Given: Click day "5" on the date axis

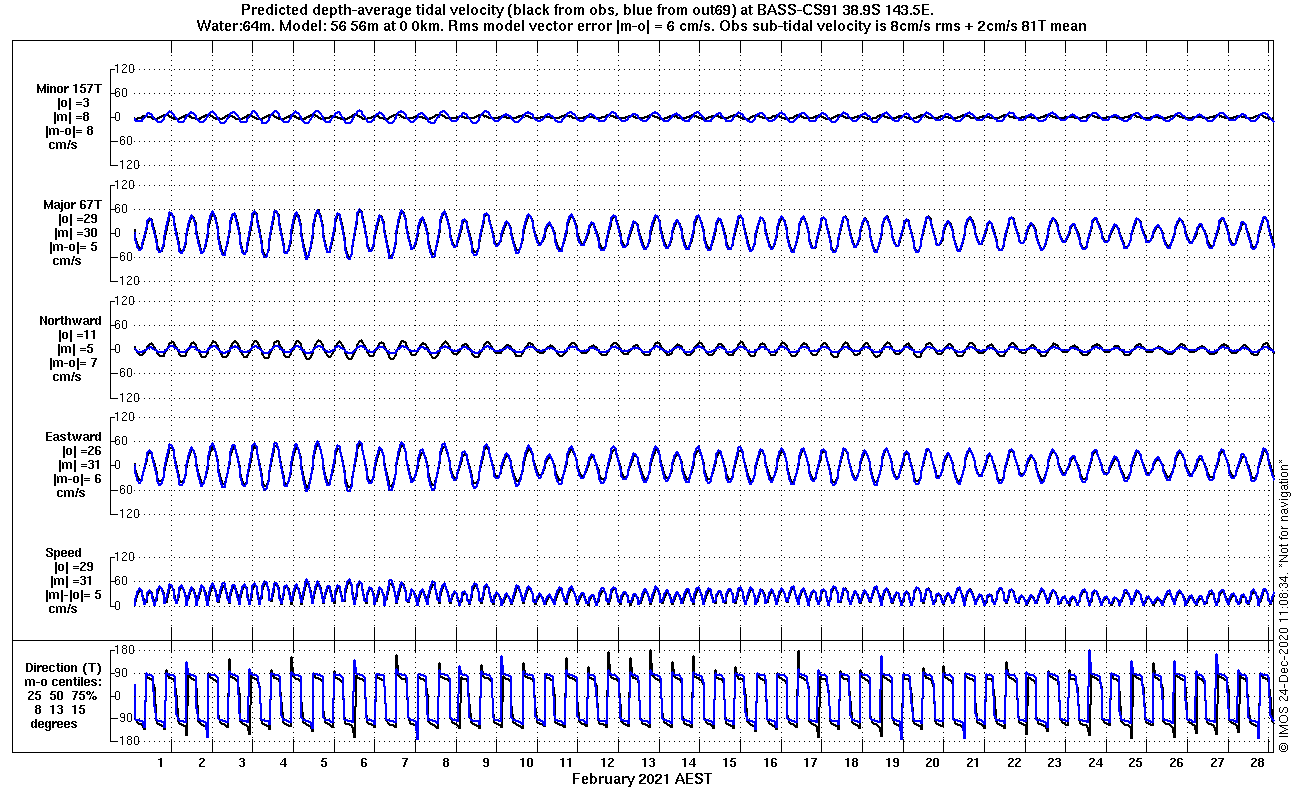Looking at the screenshot, I should tap(323, 762).
